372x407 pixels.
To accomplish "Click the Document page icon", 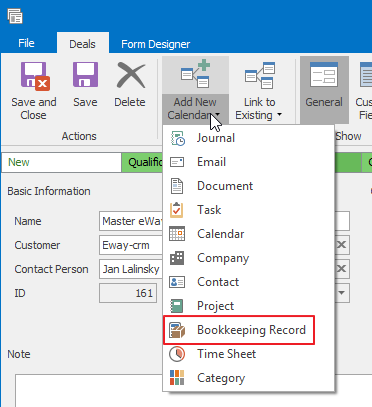I will [x=177, y=186].
